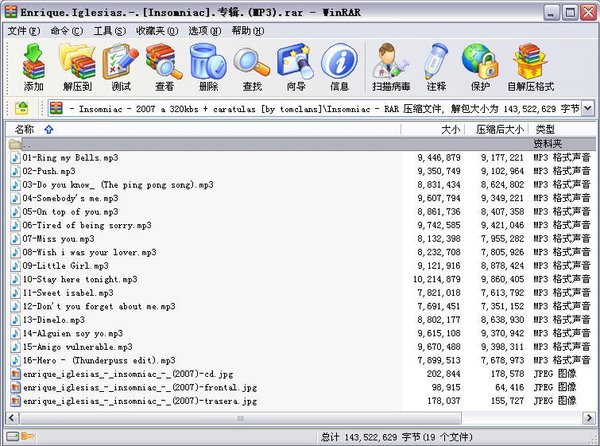Viewport: 600px width, 446px height.
Task: Open the 文件(F) menu
Action: [x=24, y=31]
